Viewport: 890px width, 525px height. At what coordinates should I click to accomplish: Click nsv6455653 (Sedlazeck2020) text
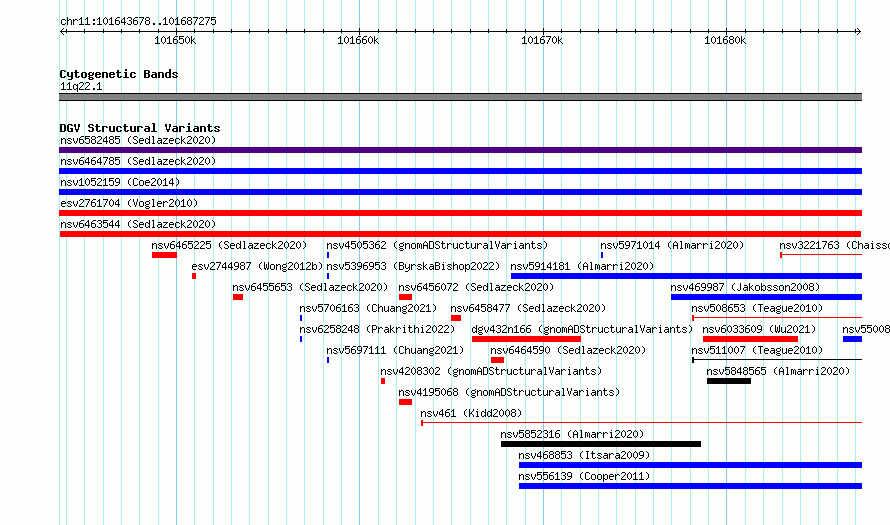pyautogui.click(x=310, y=287)
